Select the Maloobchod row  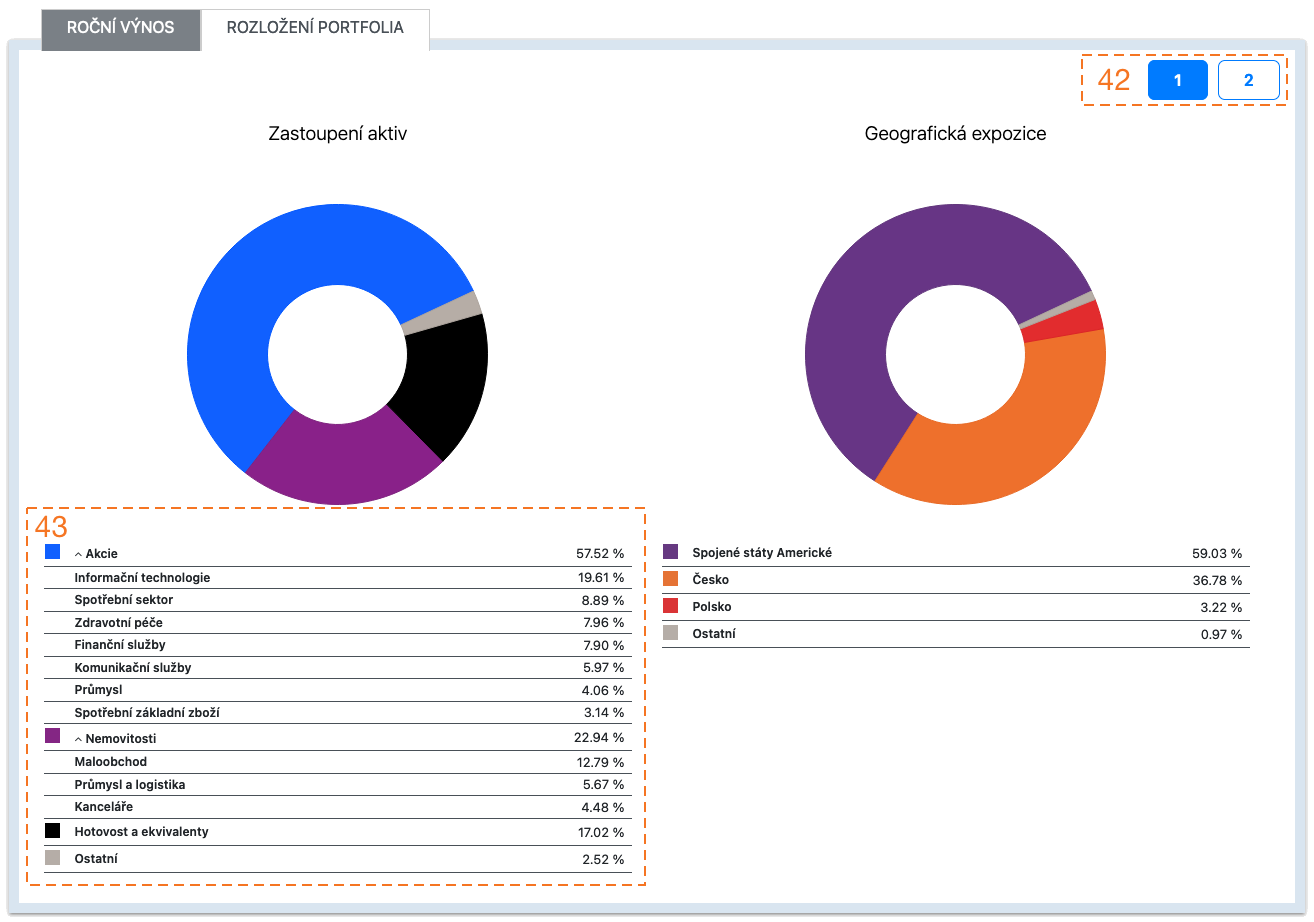(338, 762)
